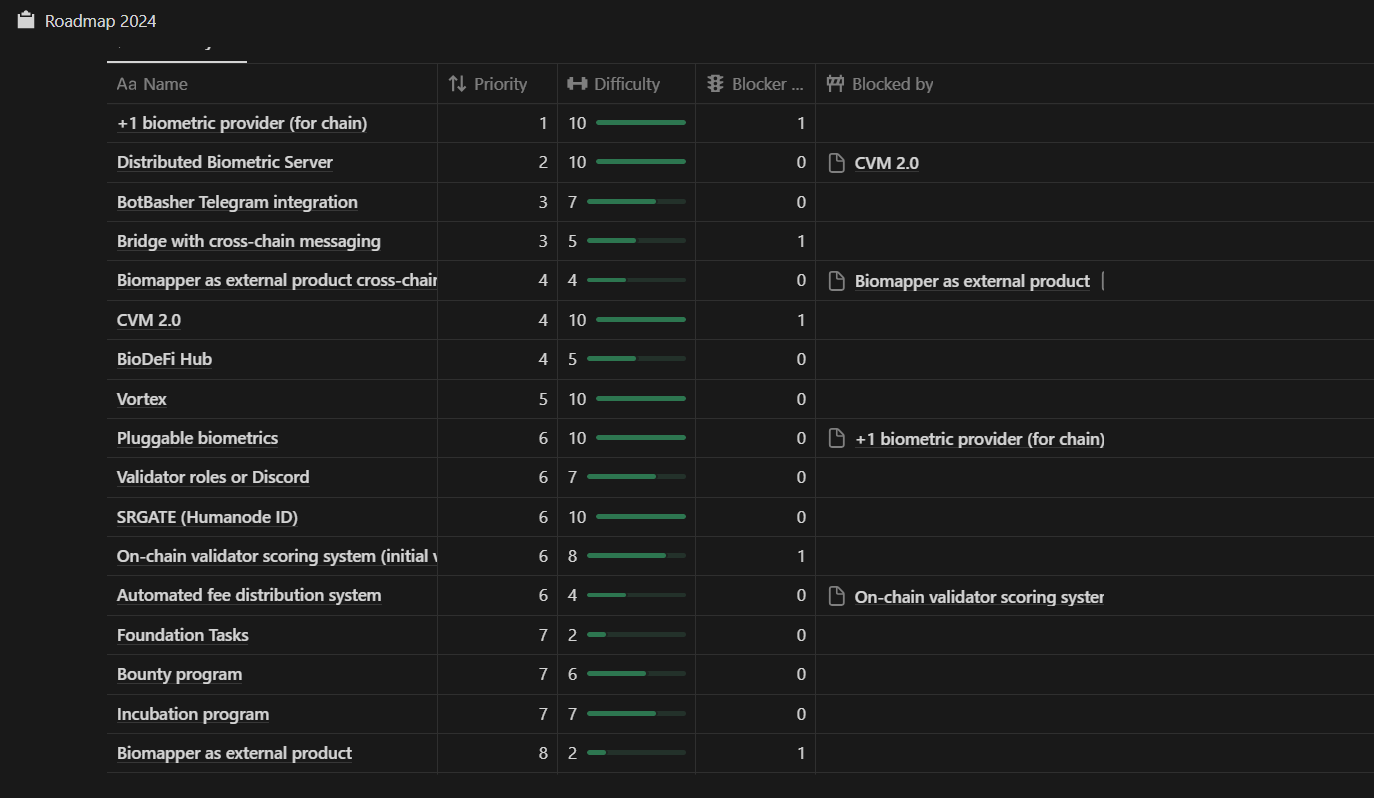Viewport: 1374px width, 798px height.
Task: Click page icon beside +1 biometric provider relation
Action: pos(837,439)
